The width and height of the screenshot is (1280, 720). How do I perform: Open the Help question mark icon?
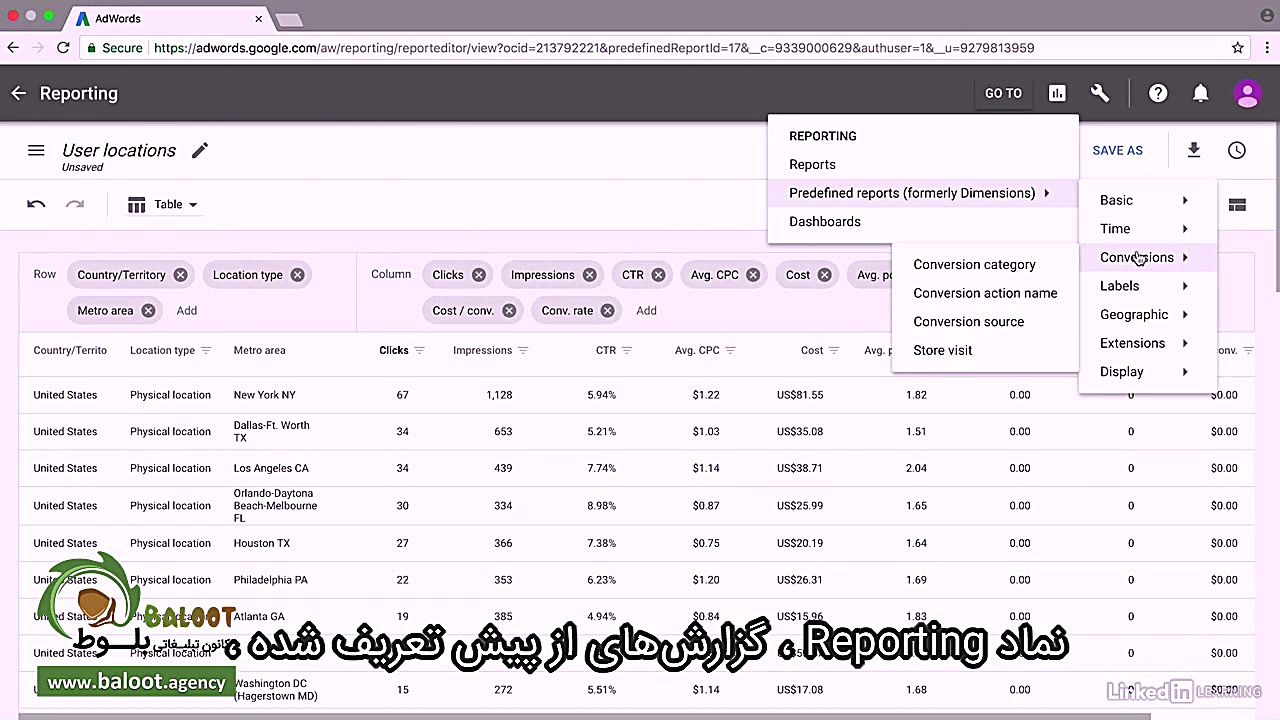1158,93
